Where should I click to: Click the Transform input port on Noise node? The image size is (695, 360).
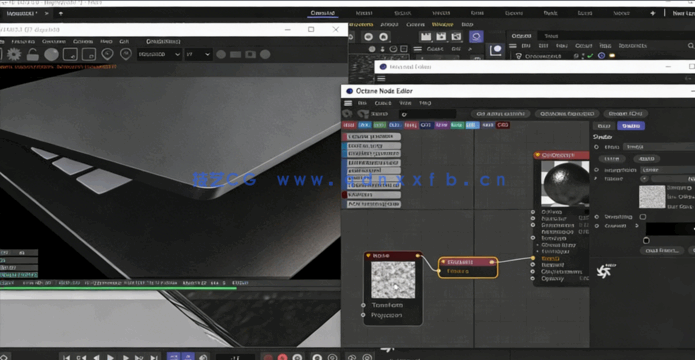[363, 305]
